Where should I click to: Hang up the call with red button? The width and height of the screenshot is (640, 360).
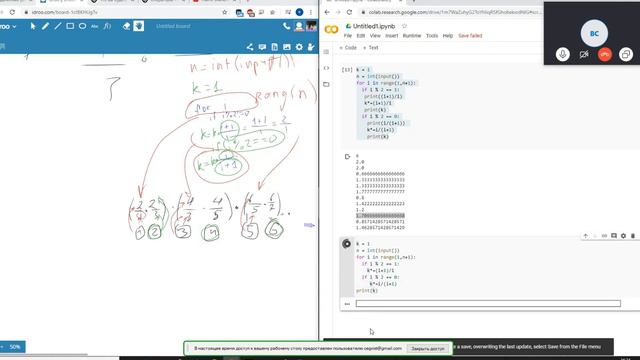tap(605, 54)
